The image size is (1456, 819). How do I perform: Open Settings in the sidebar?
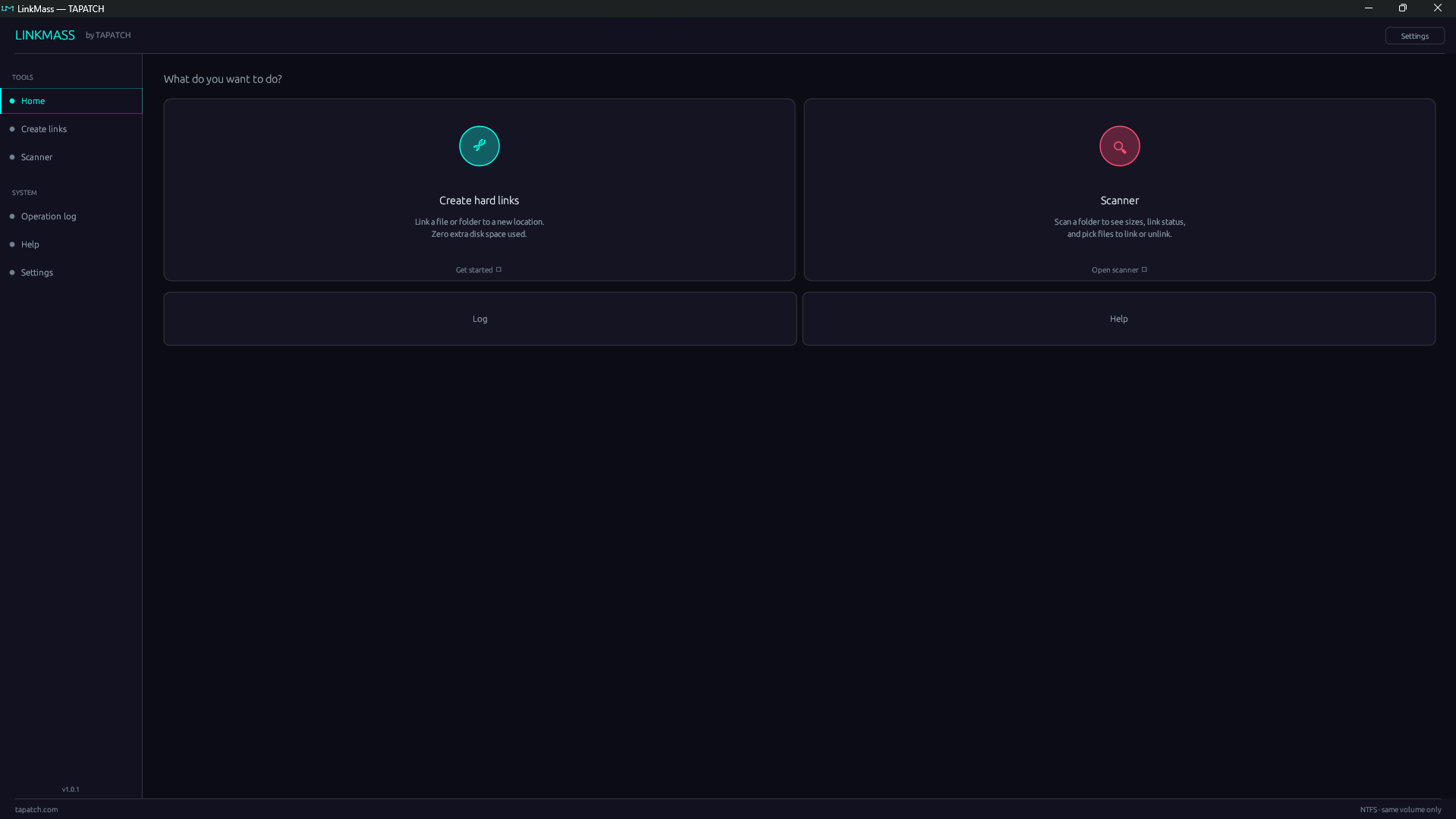tap(71, 272)
